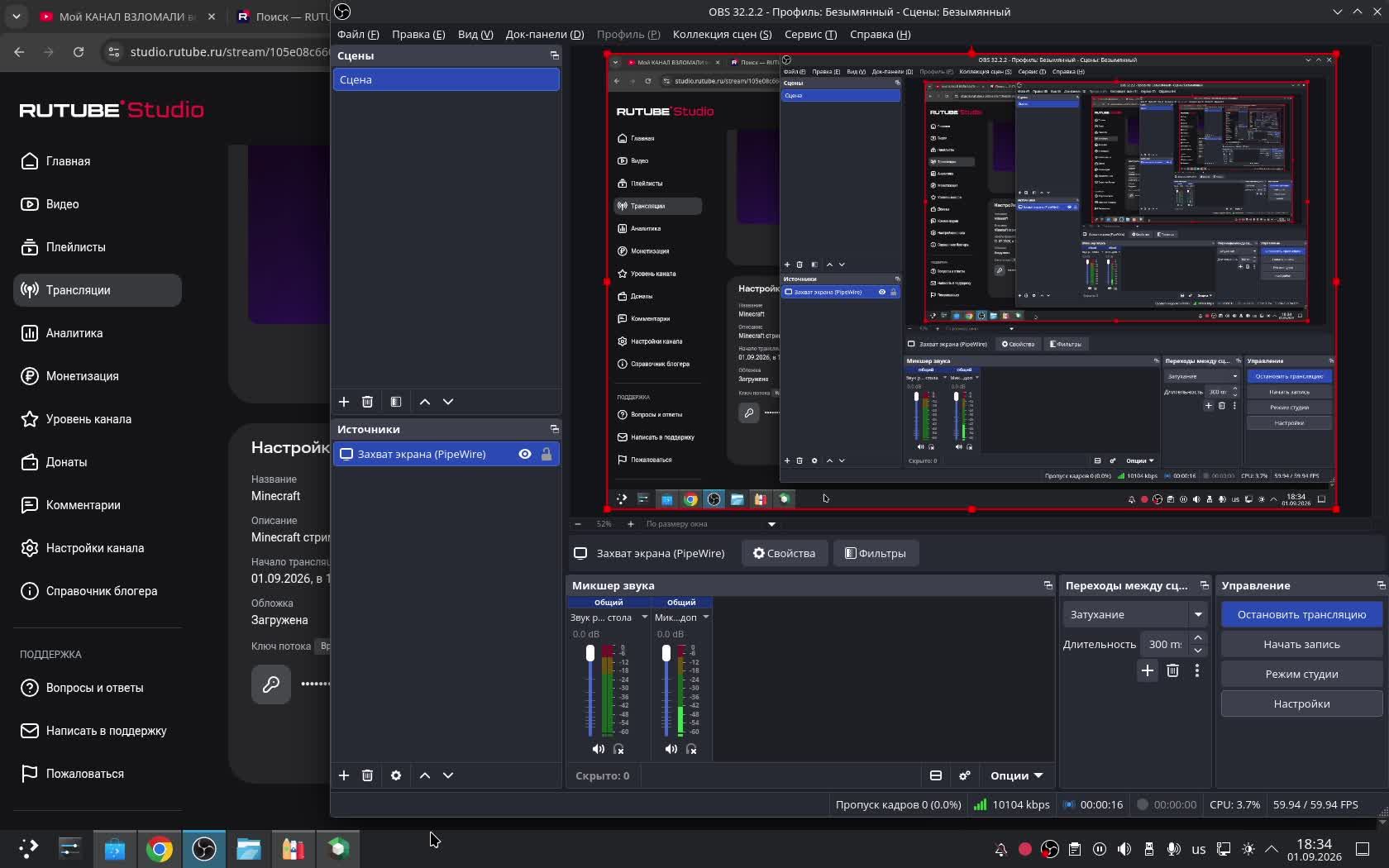Open the Док-панели menu
The image size is (1389, 868).
[x=545, y=34]
